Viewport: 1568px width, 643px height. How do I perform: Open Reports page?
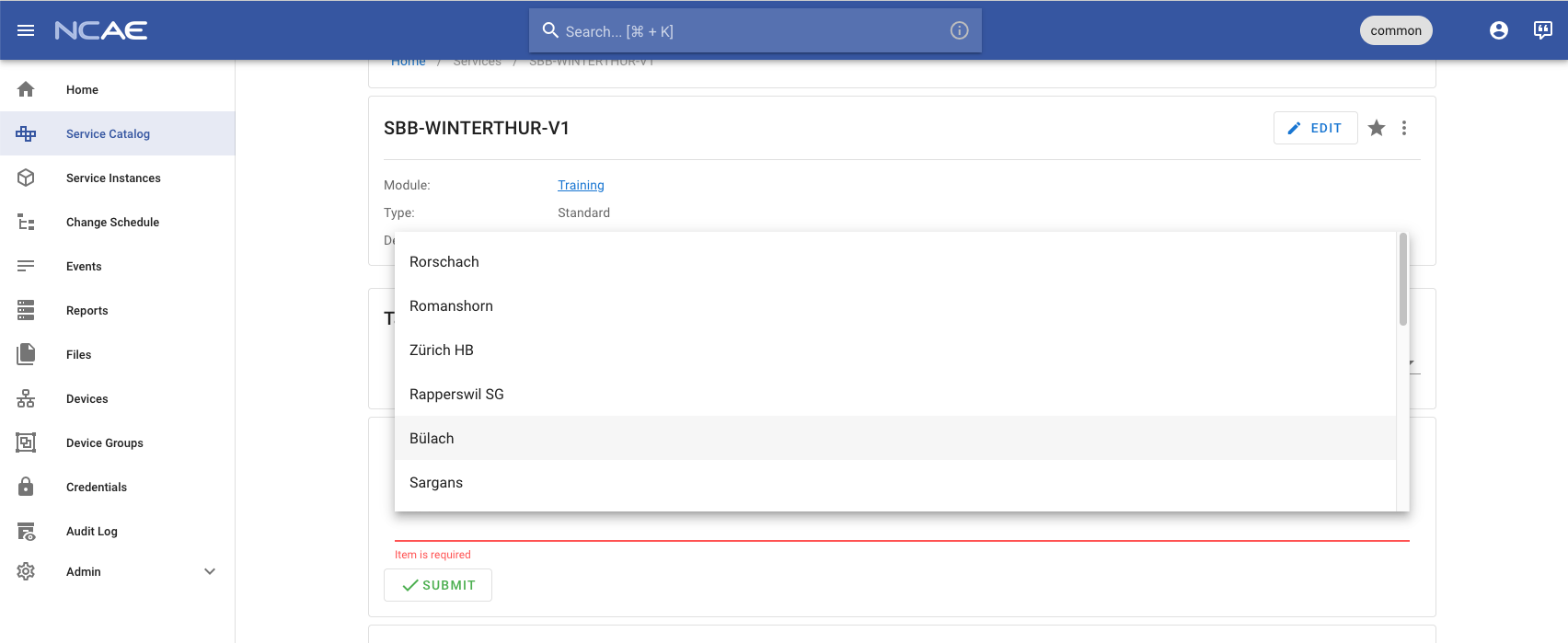pyautogui.click(x=86, y=310)
